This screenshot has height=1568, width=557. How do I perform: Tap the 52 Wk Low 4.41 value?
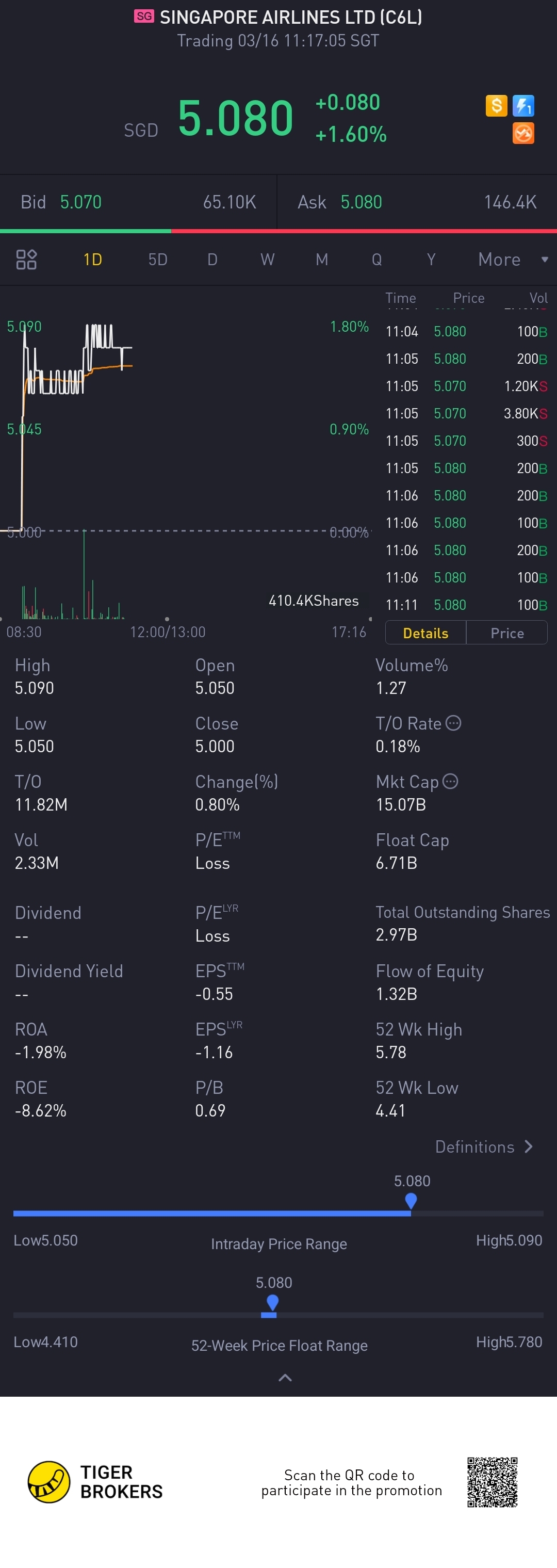click(390, 1110)
